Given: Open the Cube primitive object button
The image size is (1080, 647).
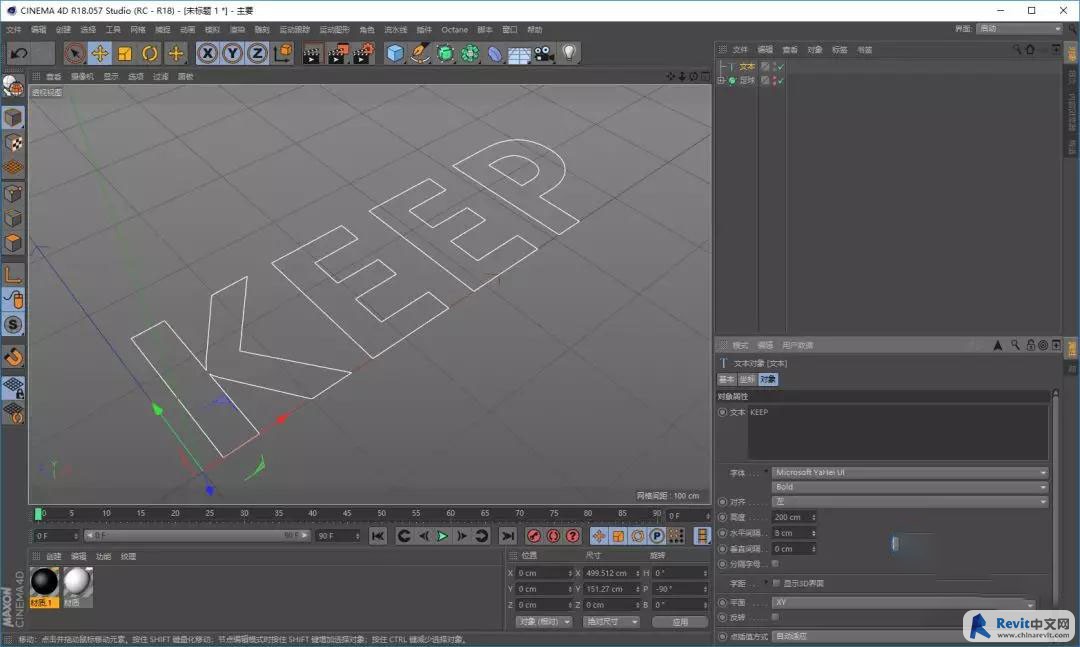Looking at the screenshot, I should 395,53.
